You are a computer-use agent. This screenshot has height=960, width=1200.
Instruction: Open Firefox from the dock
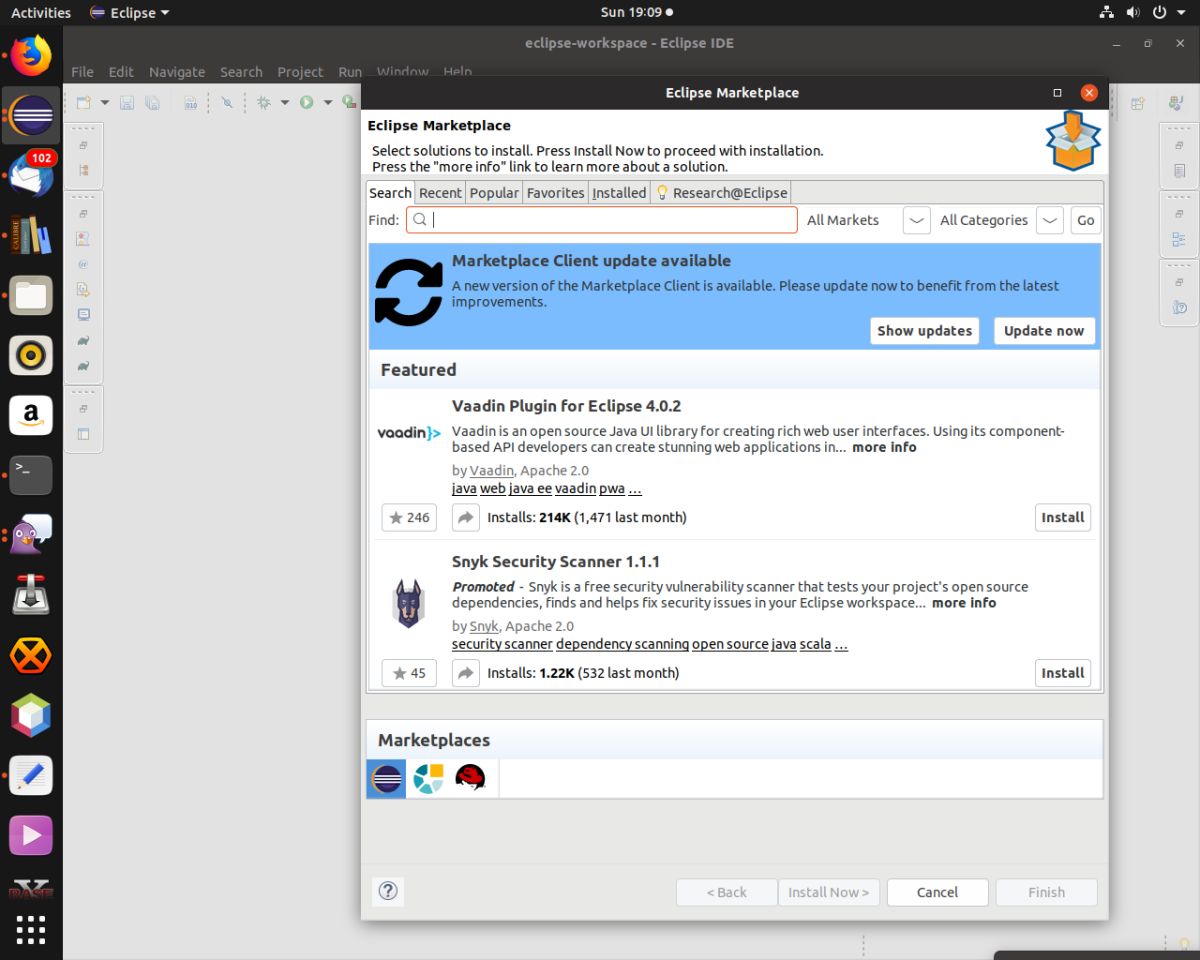(x=31, y=55)
